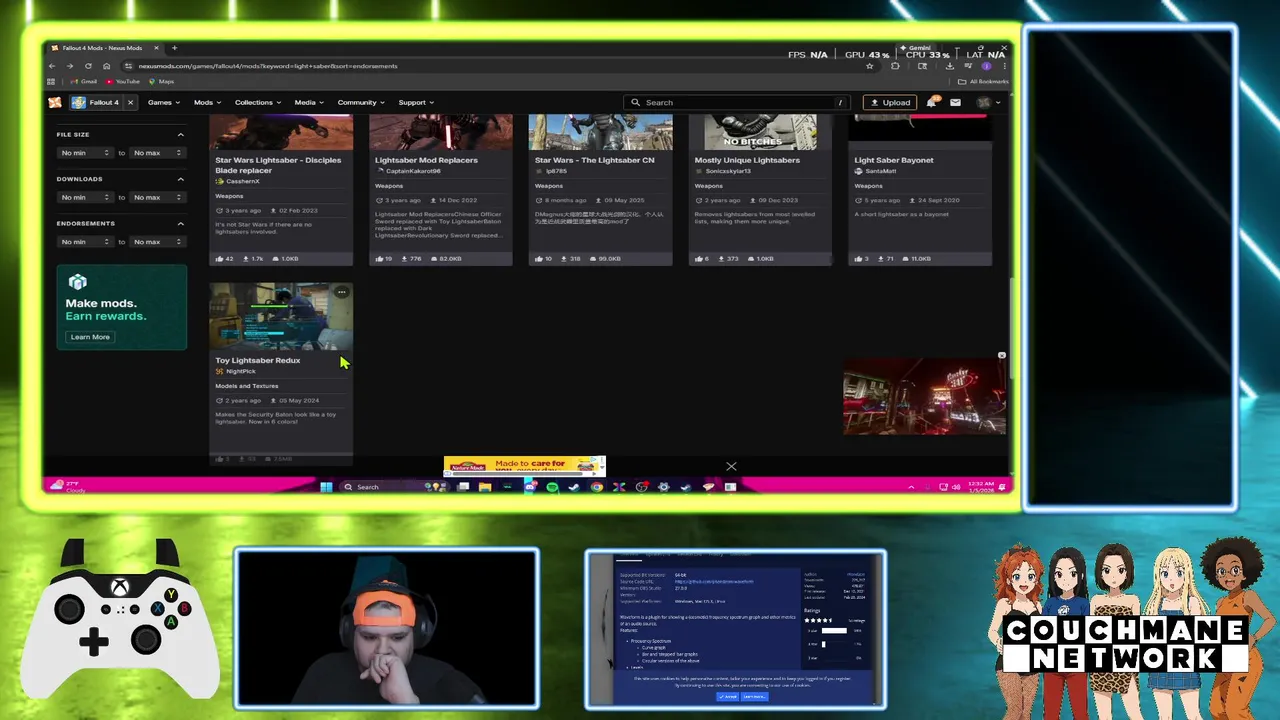This screenshot has height=720, width=1280.
Task: Open Spotify from the taskbar
Action: point(552,487)
